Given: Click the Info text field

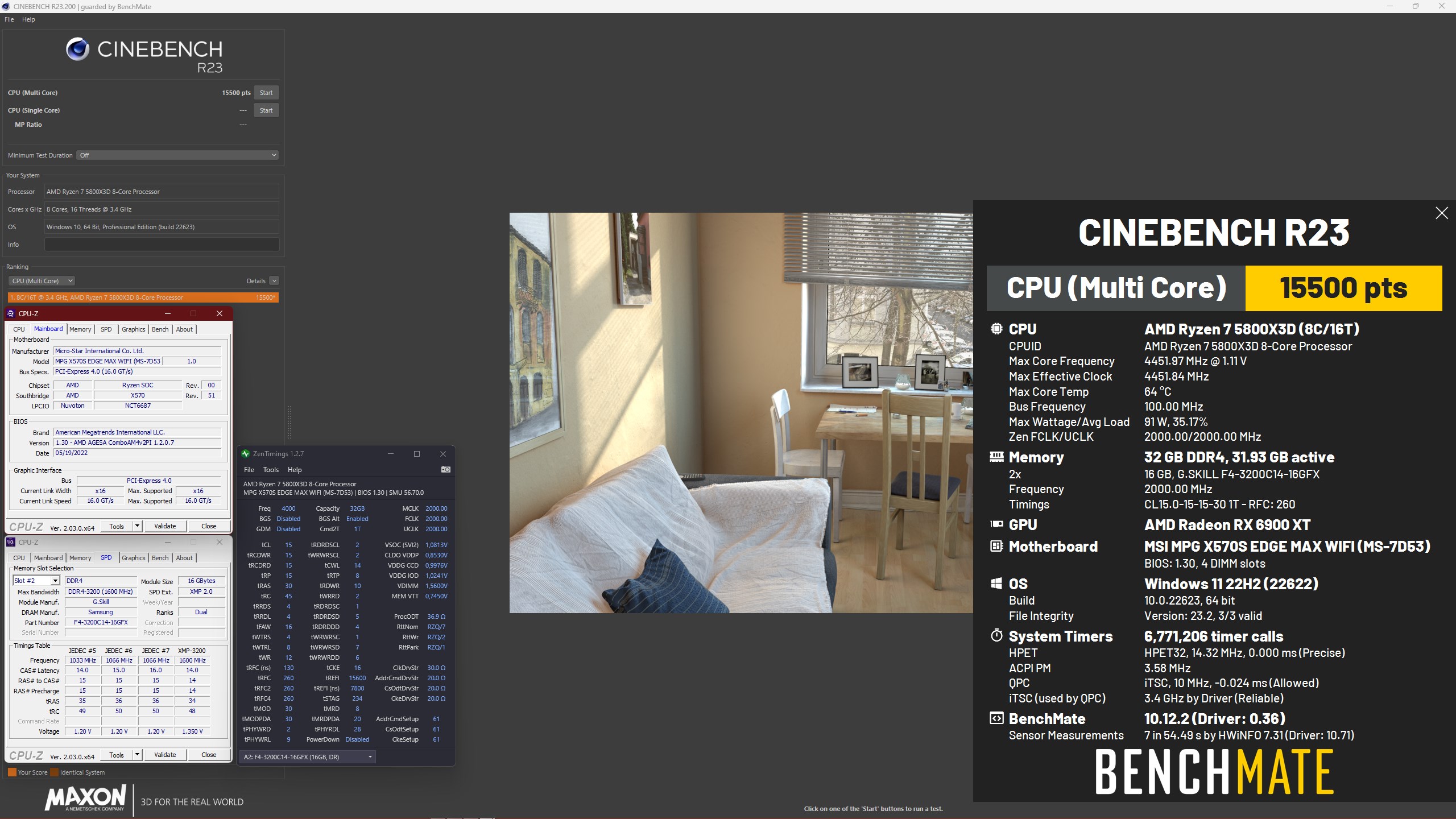Looking at the screenshot, I should pyautogui.click(x=162, y=245).
